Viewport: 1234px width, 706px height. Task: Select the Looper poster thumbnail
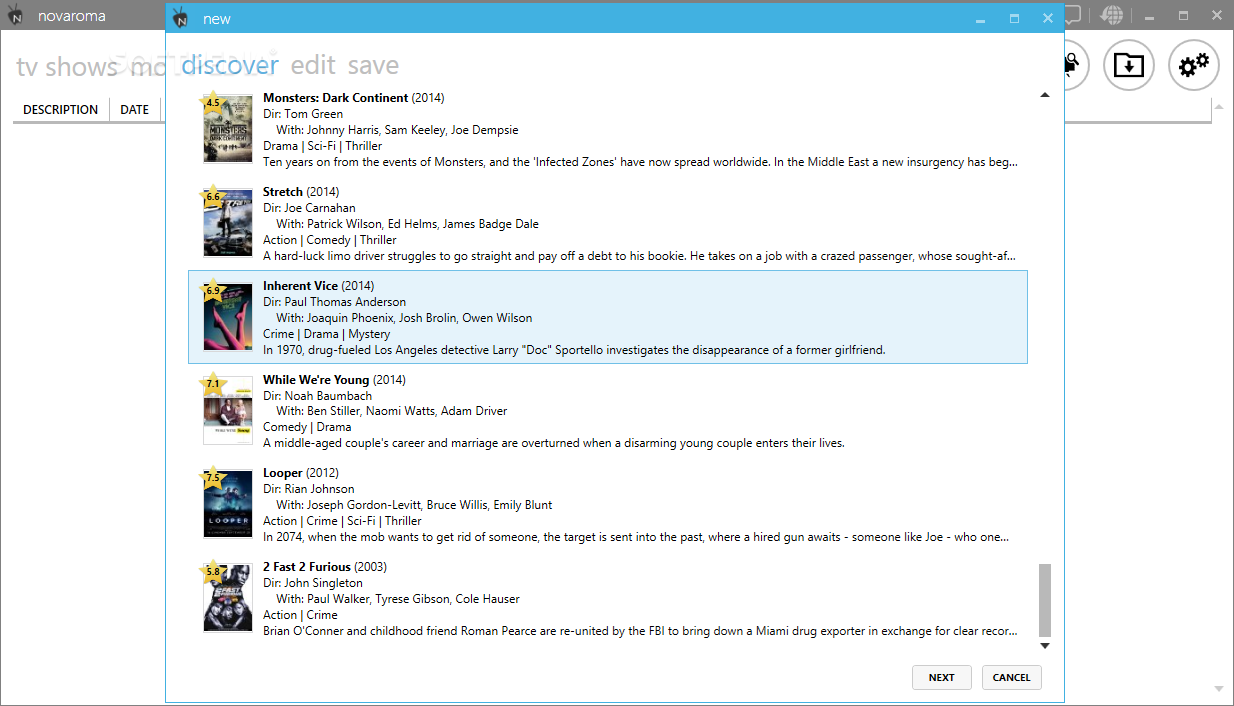tap(229, 505)
